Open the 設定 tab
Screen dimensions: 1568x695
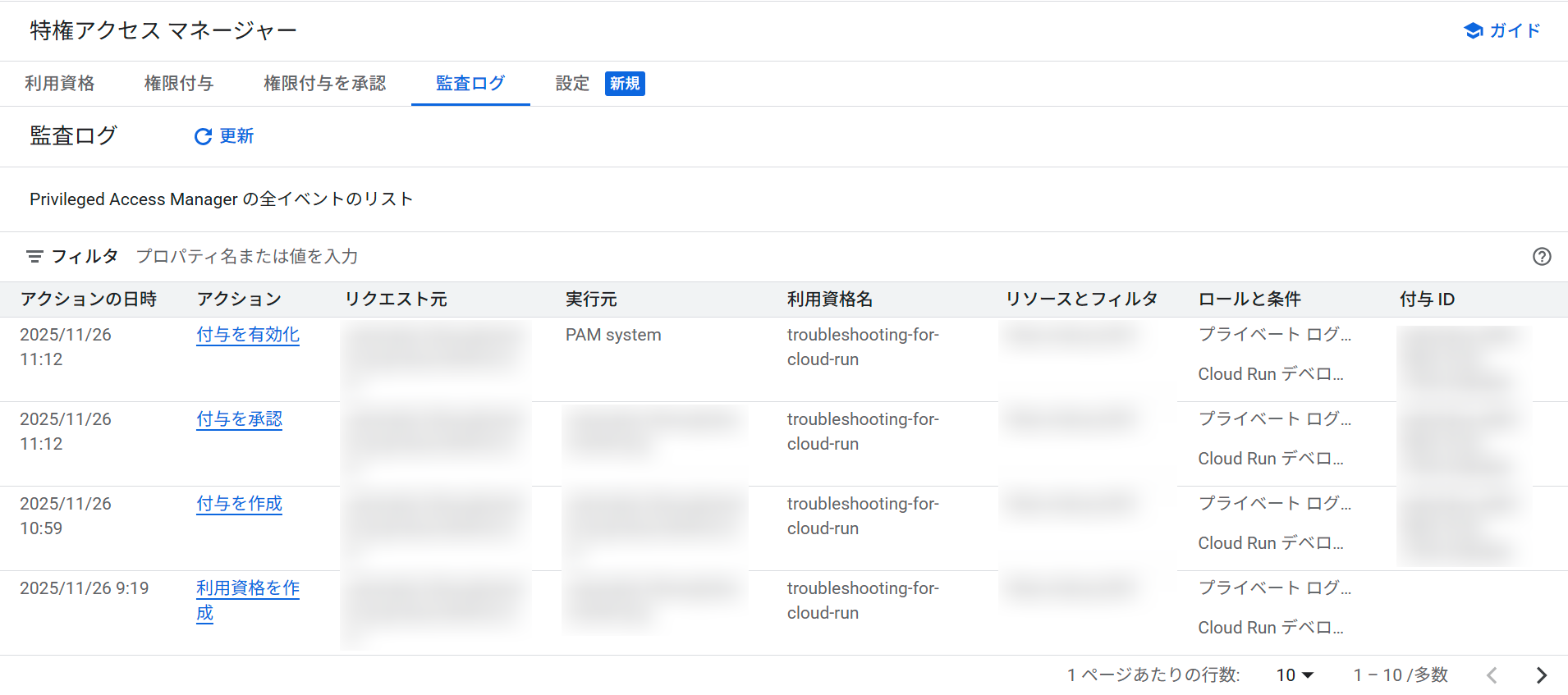pyautogui.click(x=572, y=84)
